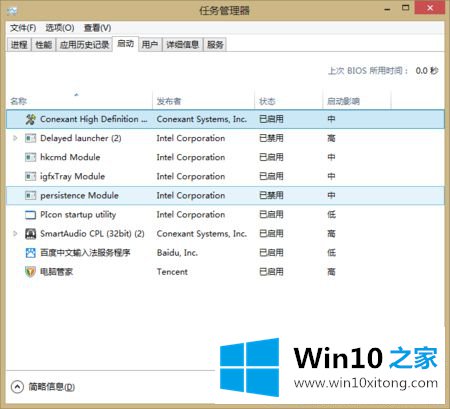Open the 文件(F) menu
This screenshot has width=450, height=409.
pos(23,28)
